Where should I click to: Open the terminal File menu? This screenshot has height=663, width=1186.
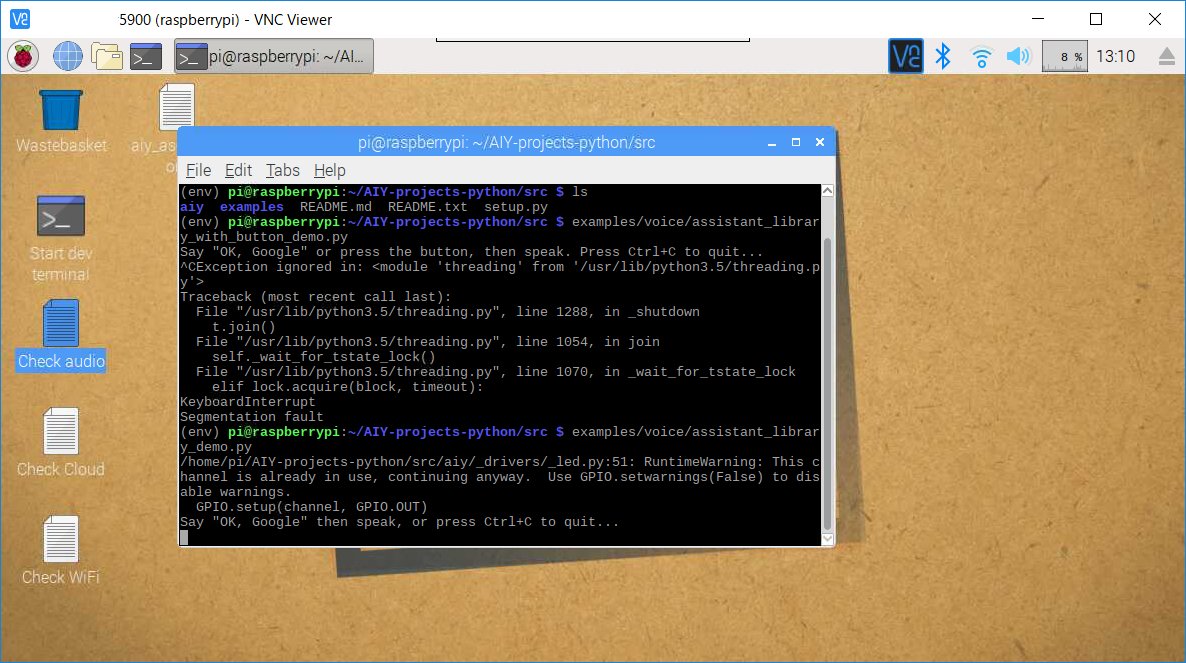[x=198, y=170]
